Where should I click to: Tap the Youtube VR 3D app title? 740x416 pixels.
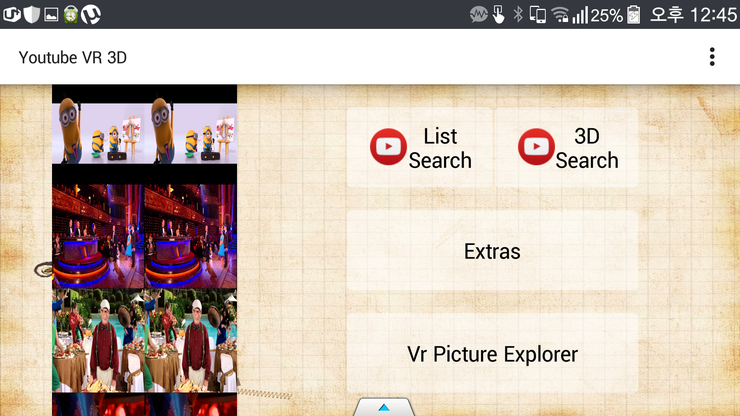tap(72, 57)
